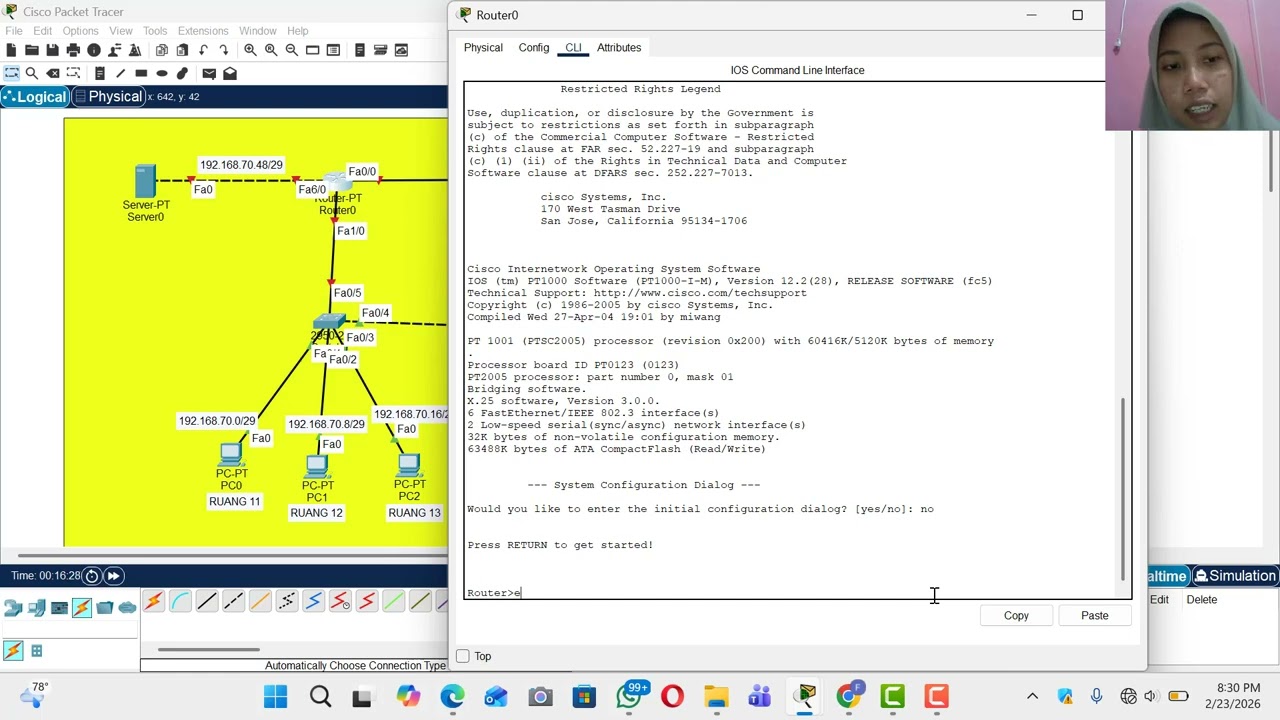Pick the Place Note tool

tap(99, 73)
